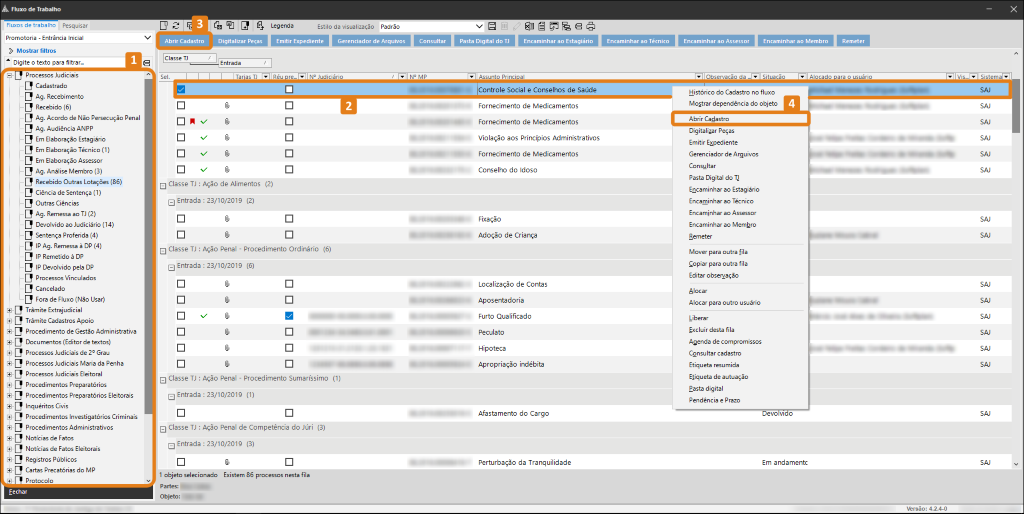The height and width of the screenshot is (514, 1024).
Task: Select Recebido Outras Lotações (86) tree item
Action: [x=78, y=182]
